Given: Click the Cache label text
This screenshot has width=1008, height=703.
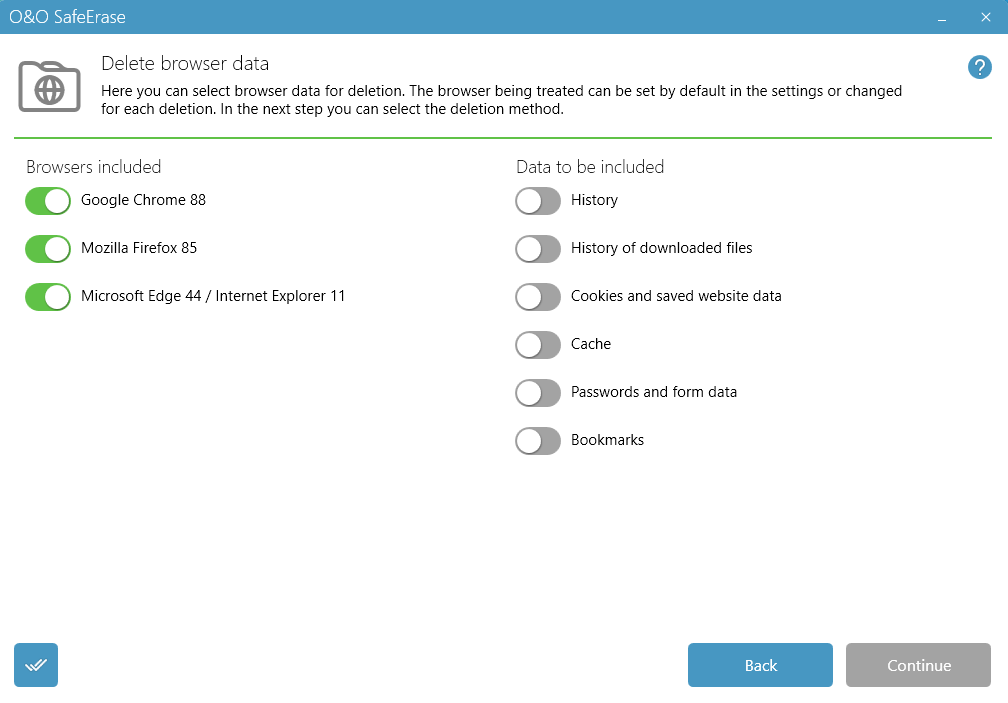Looking at the screenshot, I should pyautogui.click(x=590, y=344).
